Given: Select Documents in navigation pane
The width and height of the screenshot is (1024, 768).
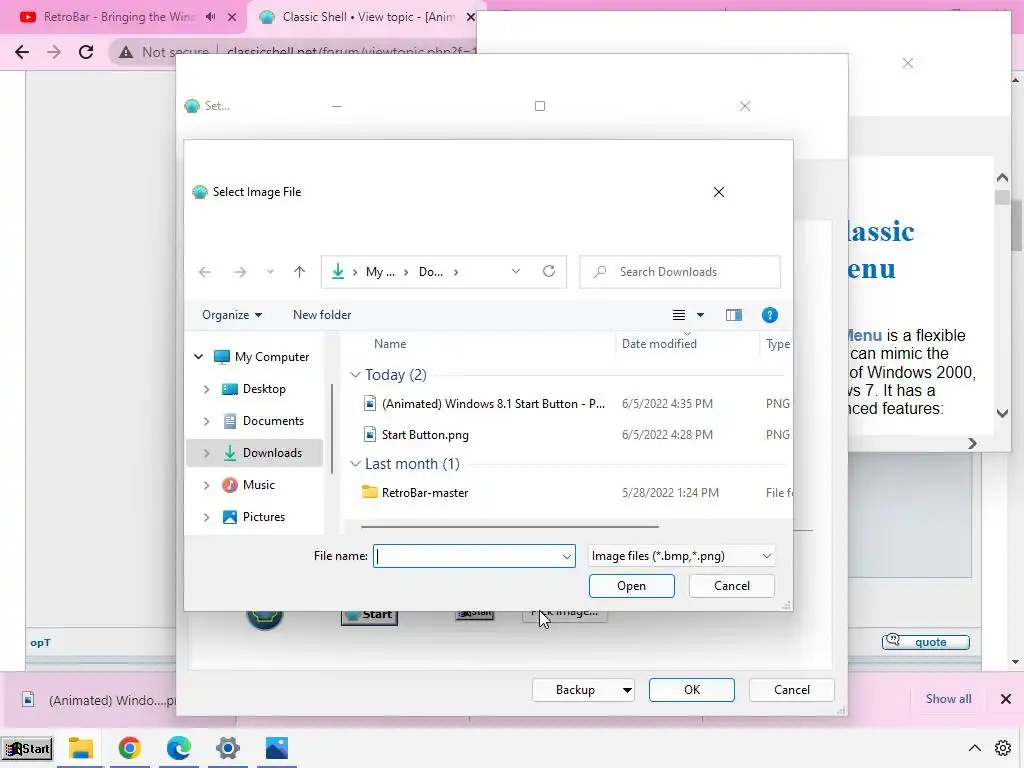Looking at the screenshot, I should [263, 421].
